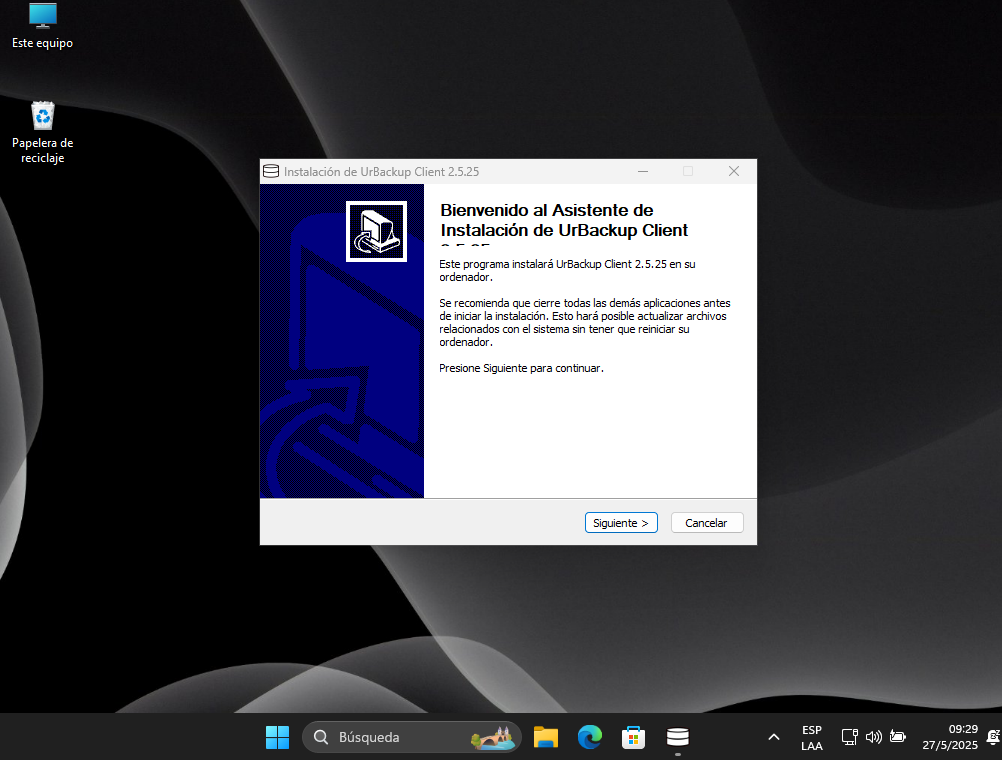Open Microsoft Store from the taskbar
This screenshot has width=1002, height=760.
[x=633, y=737]
